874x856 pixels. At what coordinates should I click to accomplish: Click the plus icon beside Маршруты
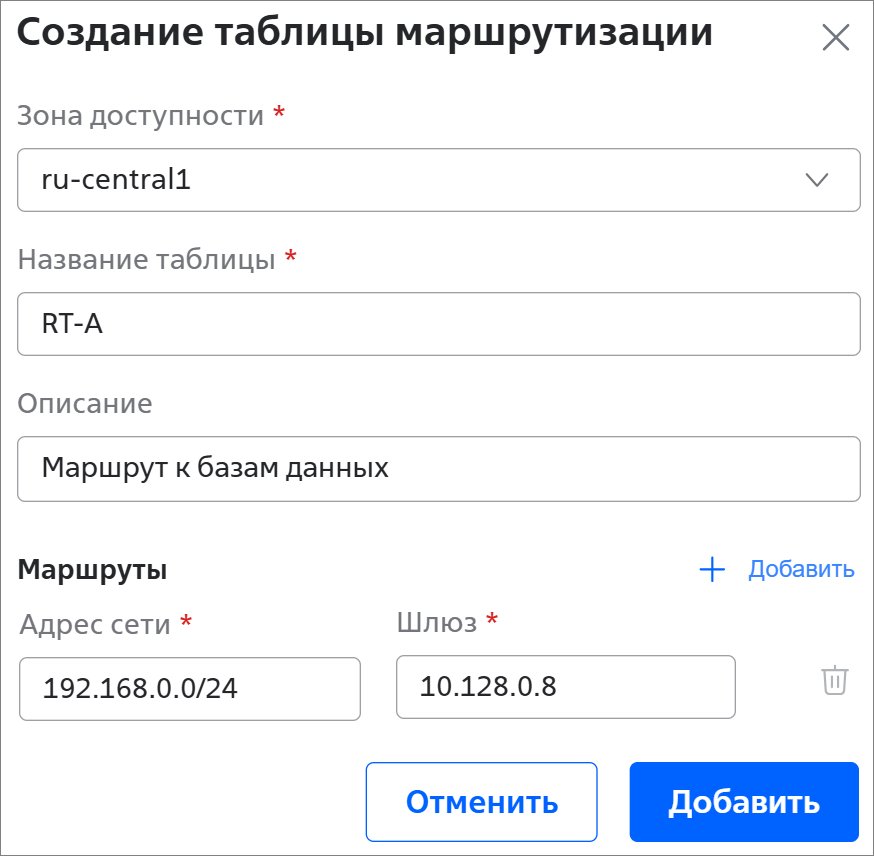coord(711,570)
